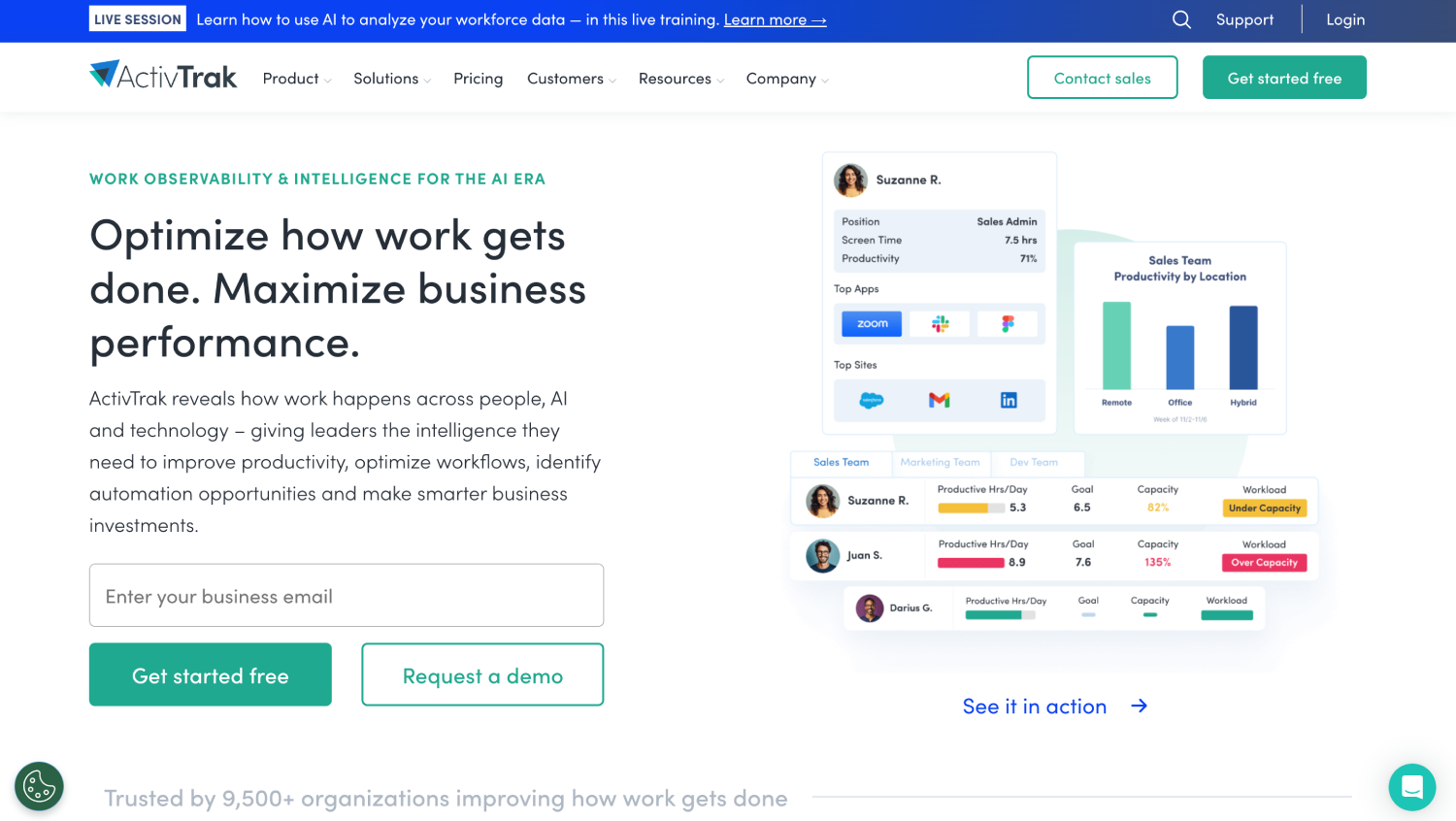1456x821 pixels.
Task: Click the 7.5 hrs screen time value
Action: 1021,240
